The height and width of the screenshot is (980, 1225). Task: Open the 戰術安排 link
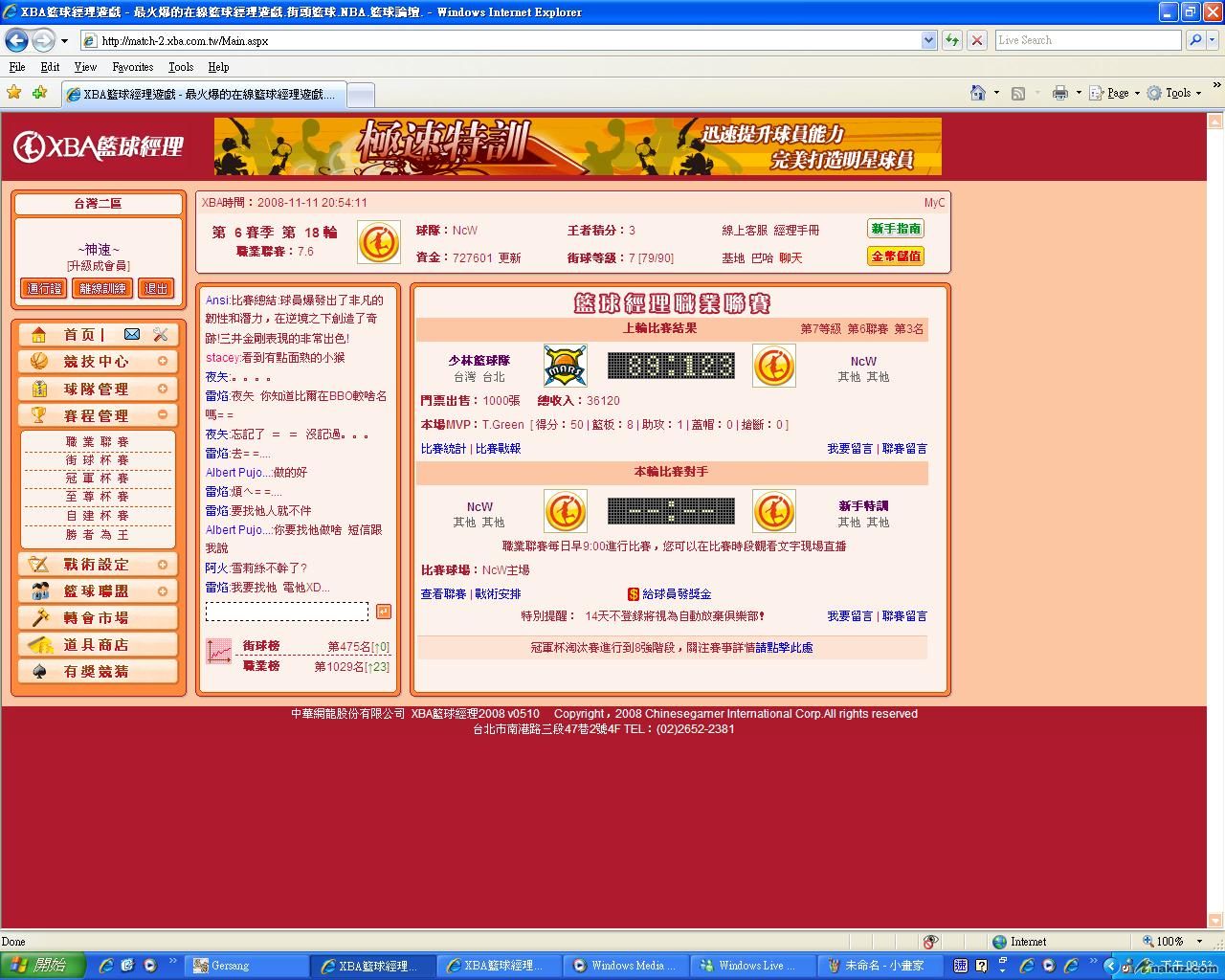click(x=498, y=594)
